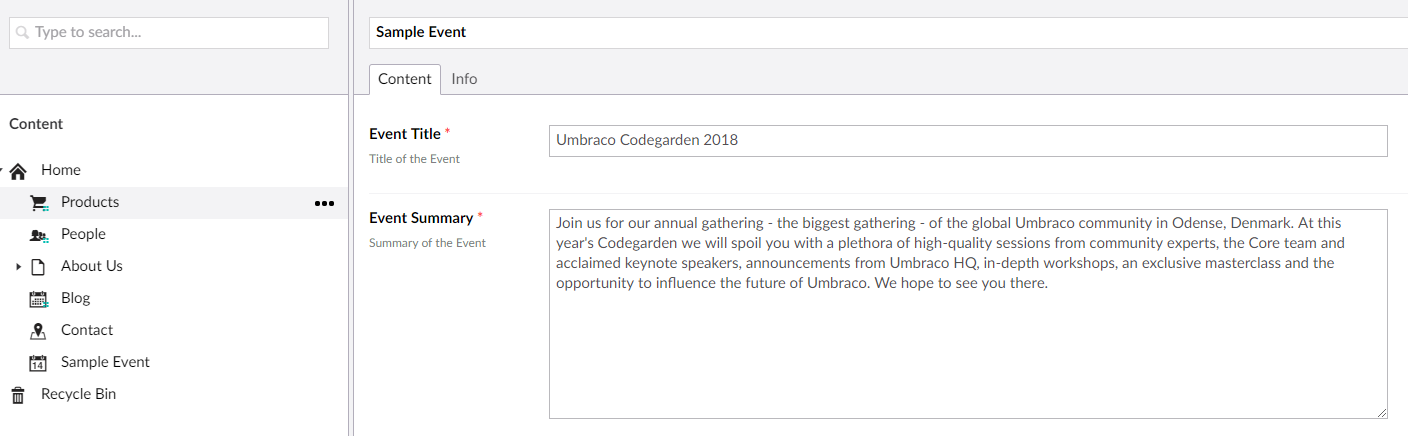This screenshot has width=1408, height=436.
Task: Open the Products three-dot actions menu
Action: pos(324,203)
